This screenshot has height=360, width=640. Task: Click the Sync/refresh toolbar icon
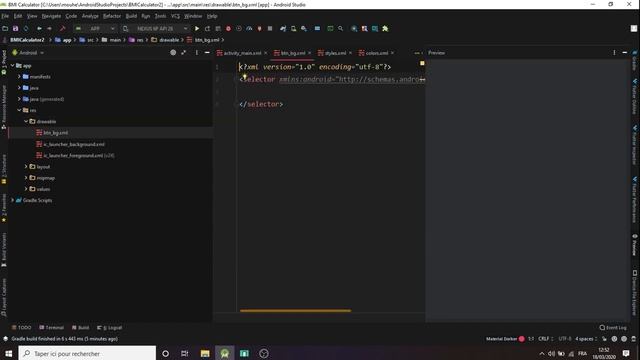26,29
